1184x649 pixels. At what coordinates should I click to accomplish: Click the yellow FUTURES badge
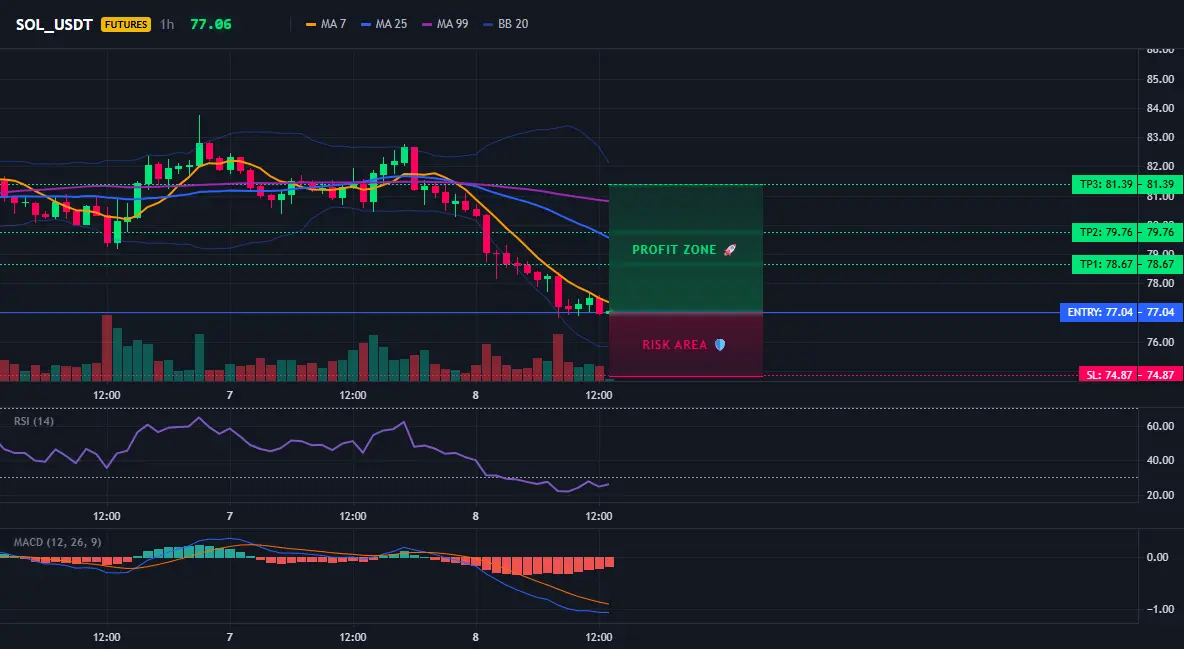126,24
